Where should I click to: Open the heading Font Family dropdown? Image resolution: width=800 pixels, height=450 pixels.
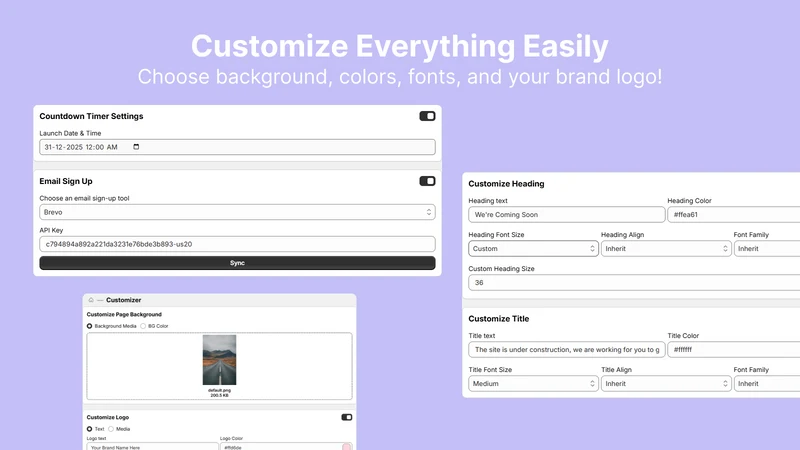[767, 248]
